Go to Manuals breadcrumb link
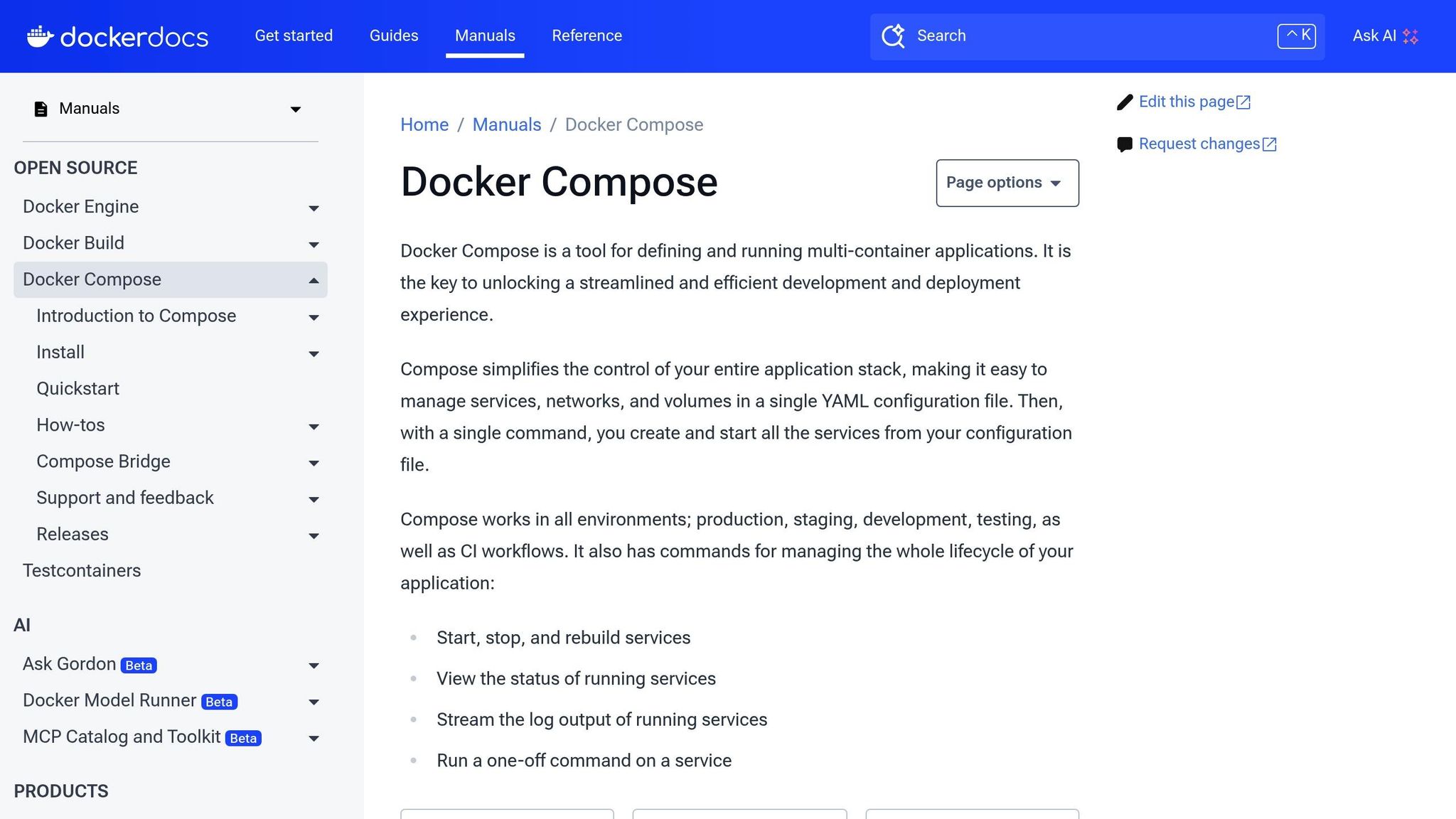The width and height of the screenshot is (1456, 819). [507, 124]
